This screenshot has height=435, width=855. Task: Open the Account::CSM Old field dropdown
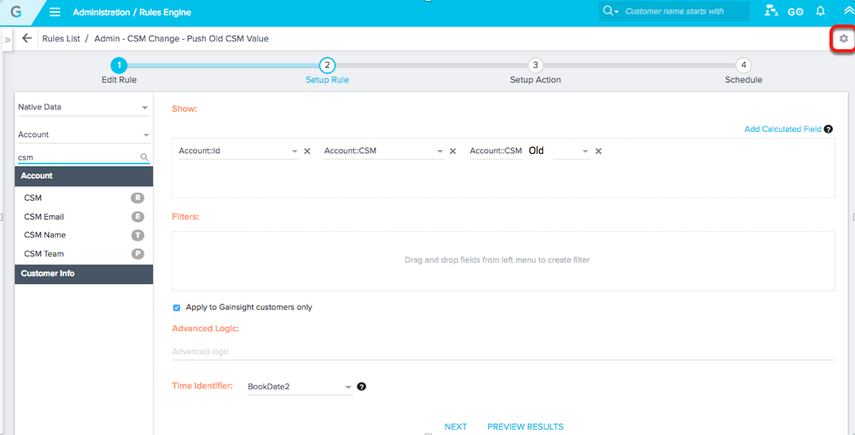point(529,151)
